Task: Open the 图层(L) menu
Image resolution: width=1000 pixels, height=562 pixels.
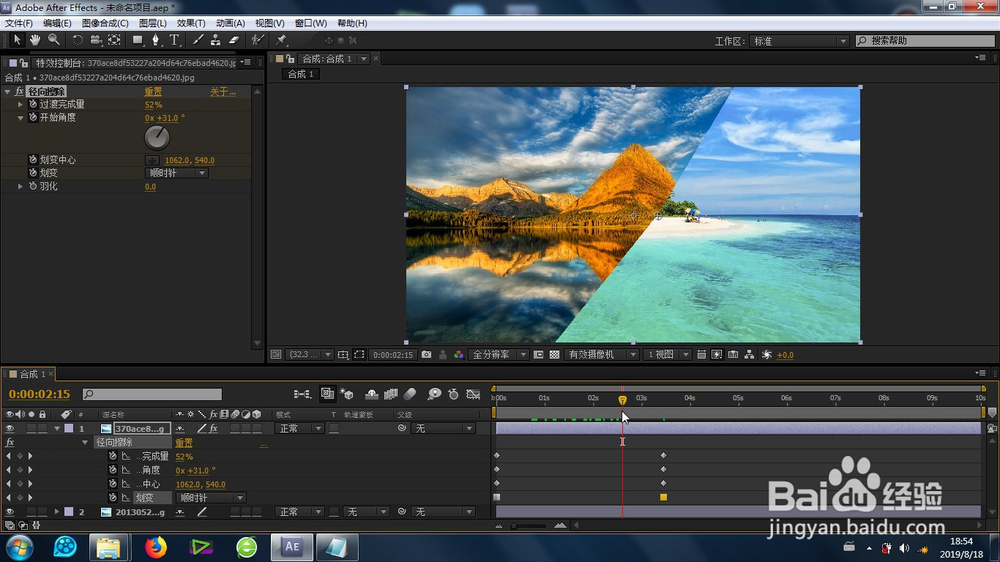Action: [x=153, y=23]
